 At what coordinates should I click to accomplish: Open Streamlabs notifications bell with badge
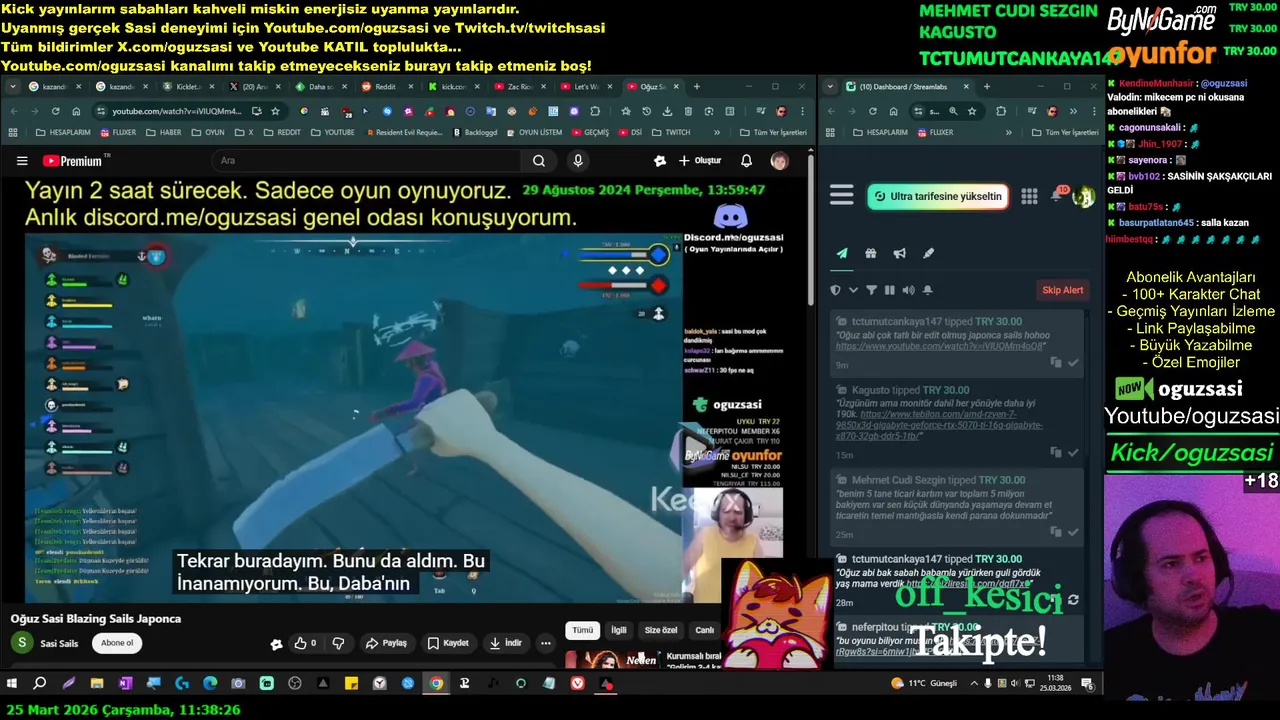1057,194
